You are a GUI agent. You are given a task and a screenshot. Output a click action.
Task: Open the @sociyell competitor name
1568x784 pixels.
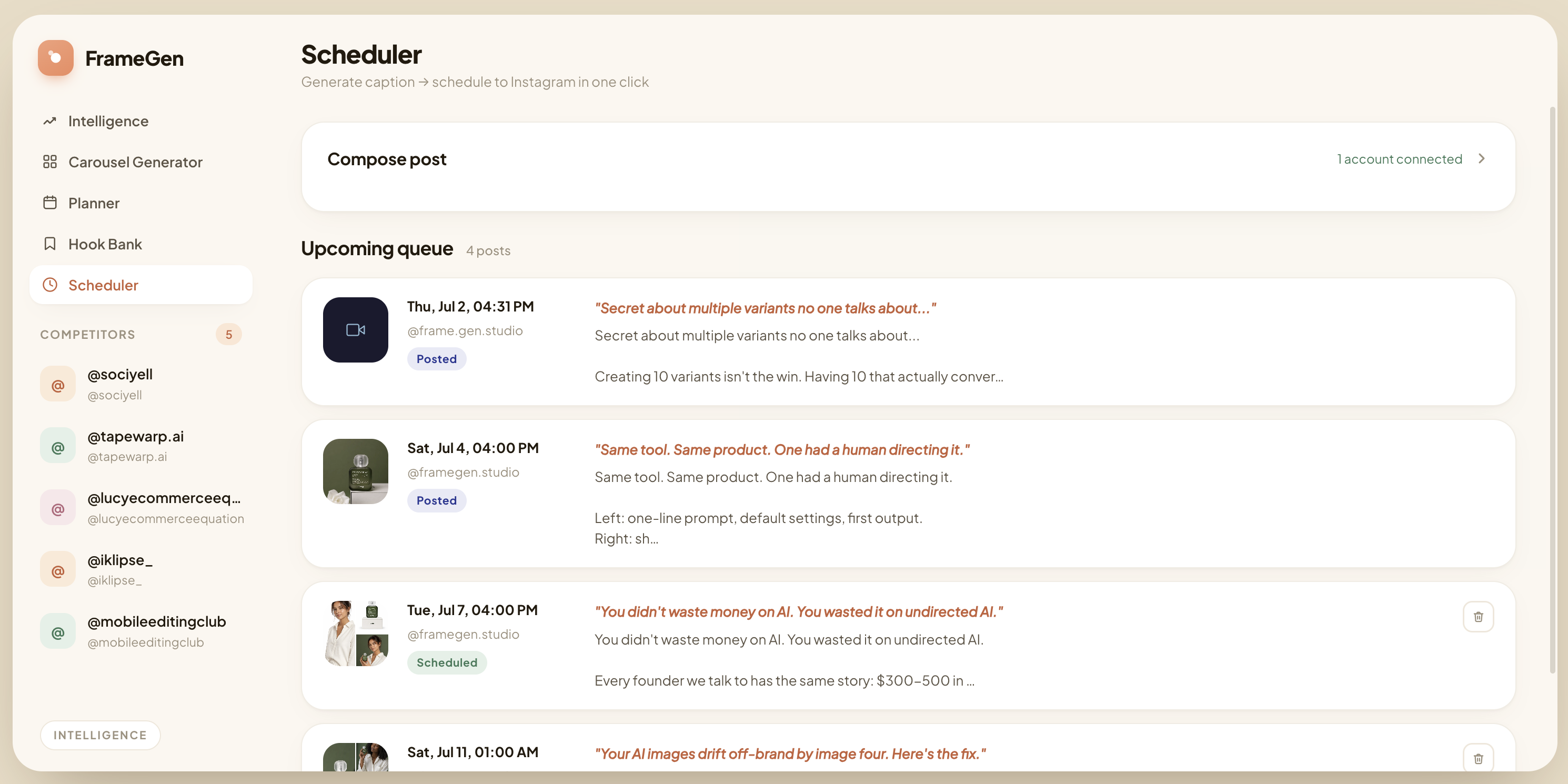tap(120, 374)
